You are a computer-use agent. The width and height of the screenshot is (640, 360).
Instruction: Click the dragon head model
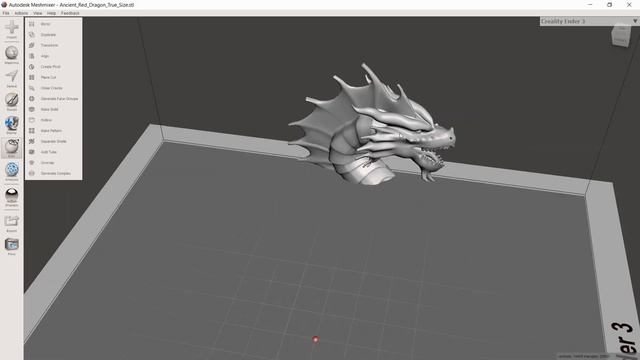372,125
